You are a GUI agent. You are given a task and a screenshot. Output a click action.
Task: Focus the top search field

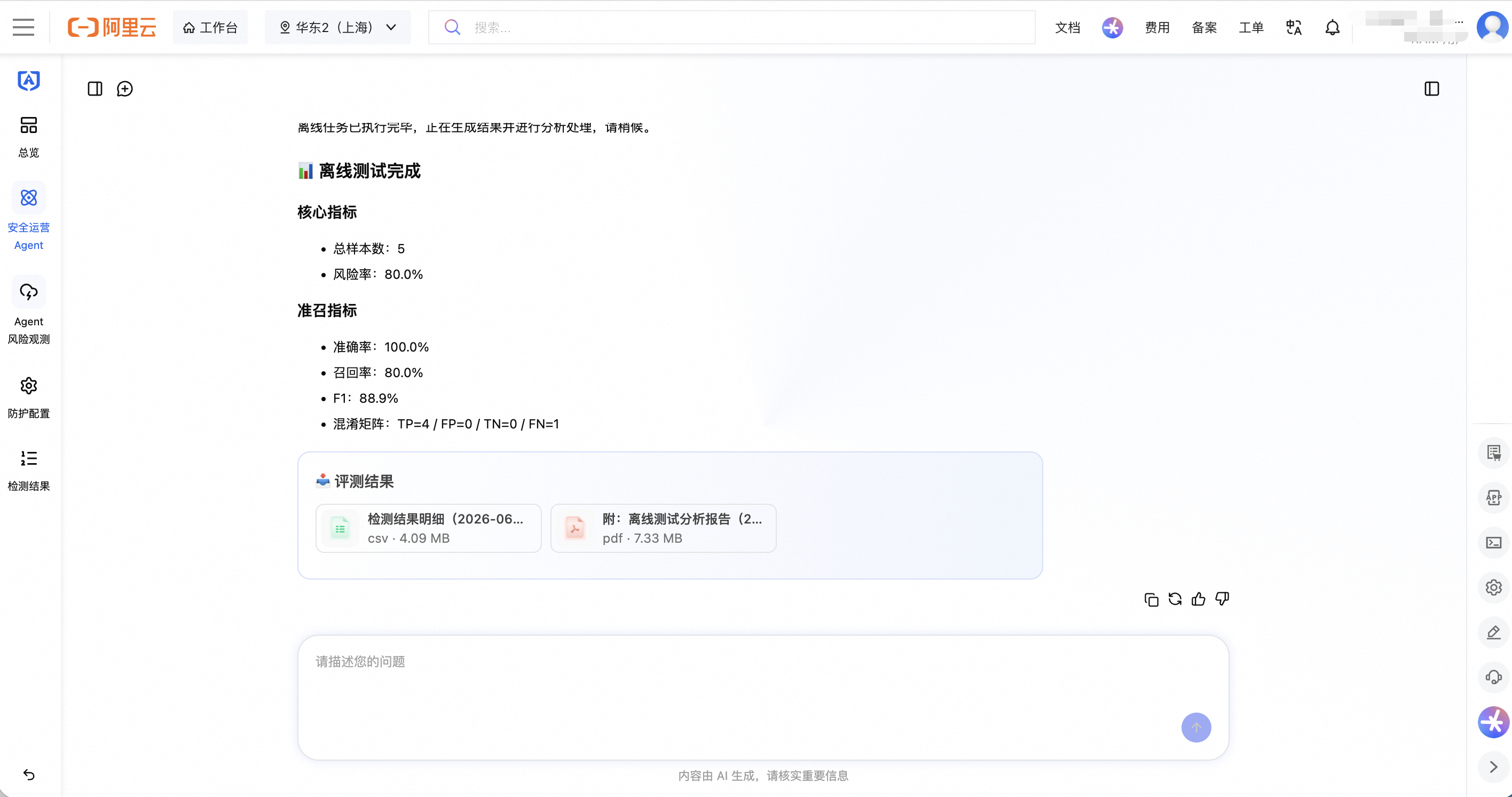731,27
